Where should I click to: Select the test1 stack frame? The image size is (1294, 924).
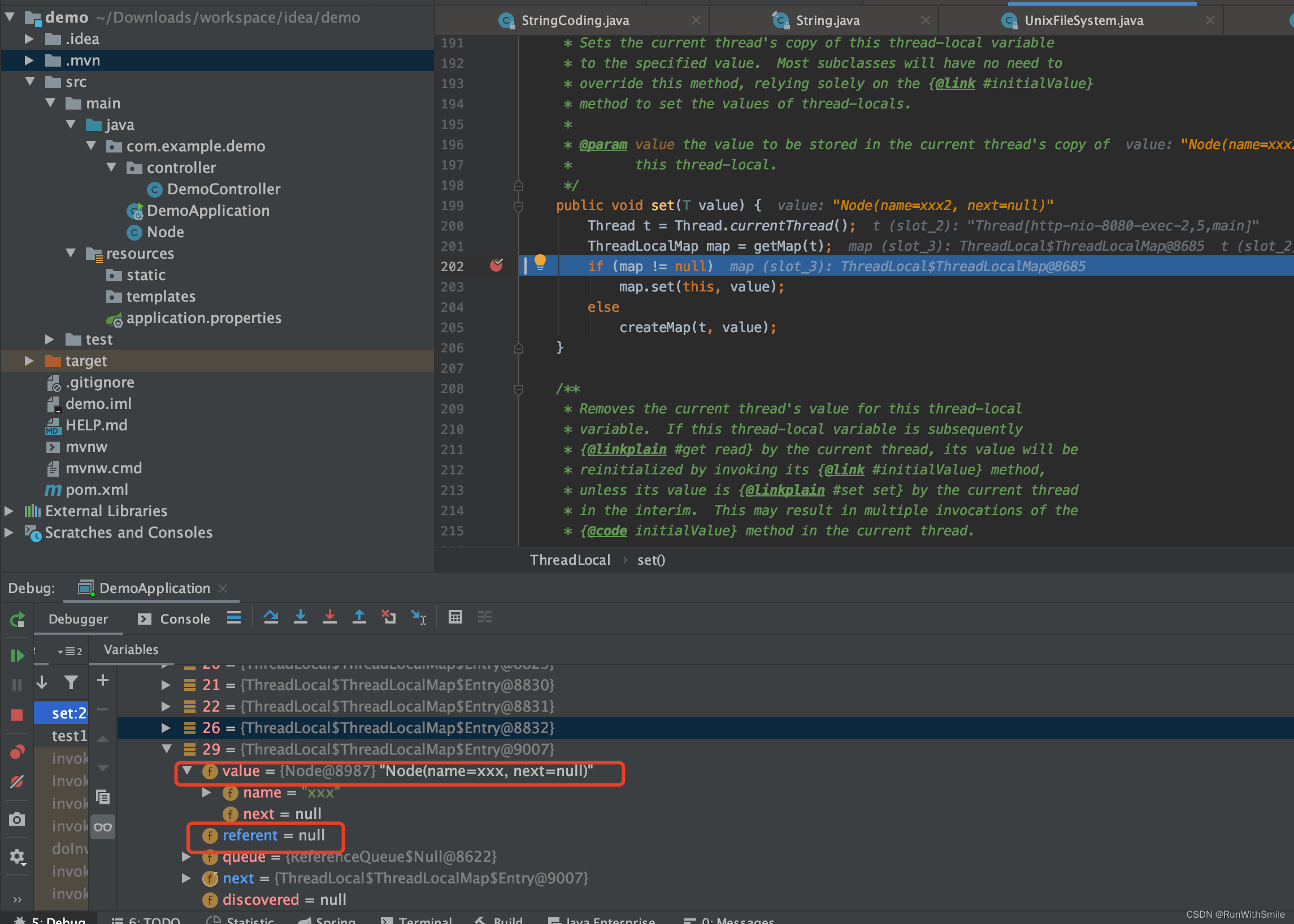68,736
